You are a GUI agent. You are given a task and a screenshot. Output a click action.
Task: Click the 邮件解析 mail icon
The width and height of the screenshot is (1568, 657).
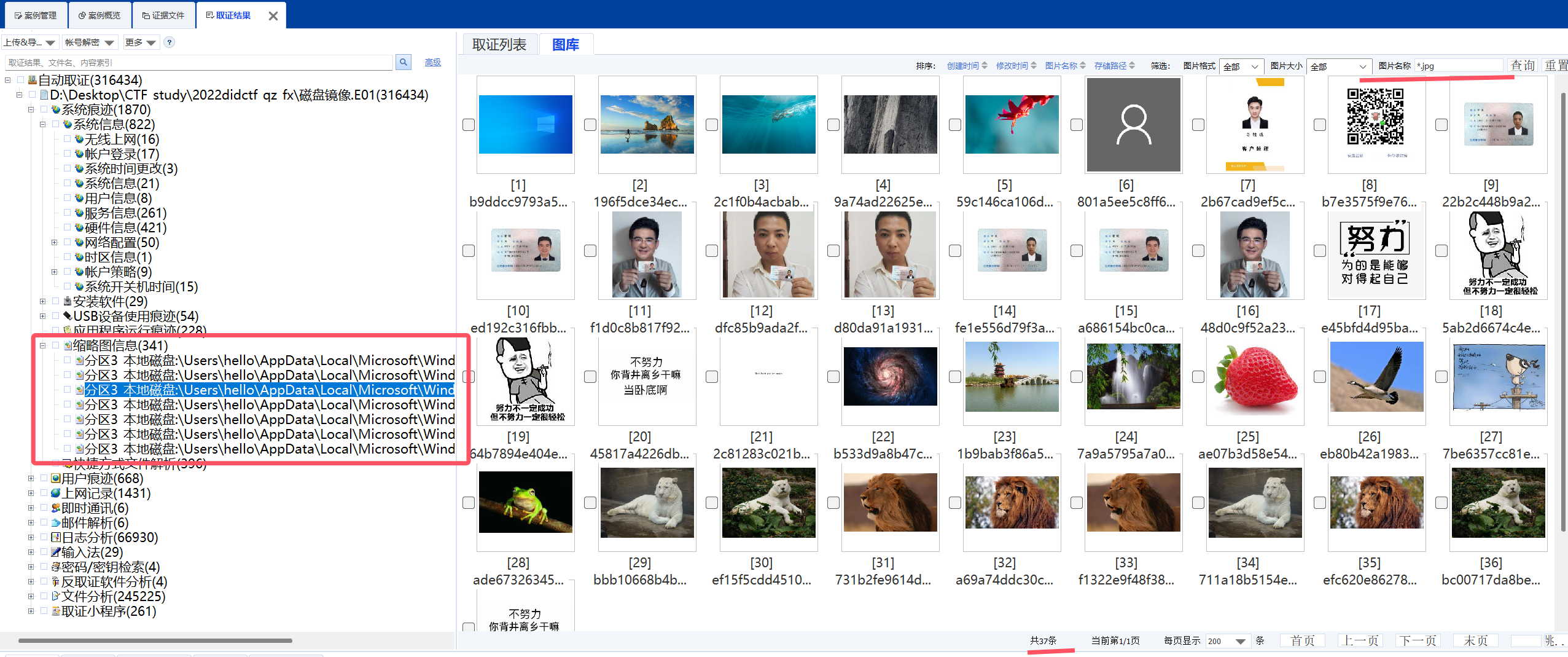pos(56,523)
